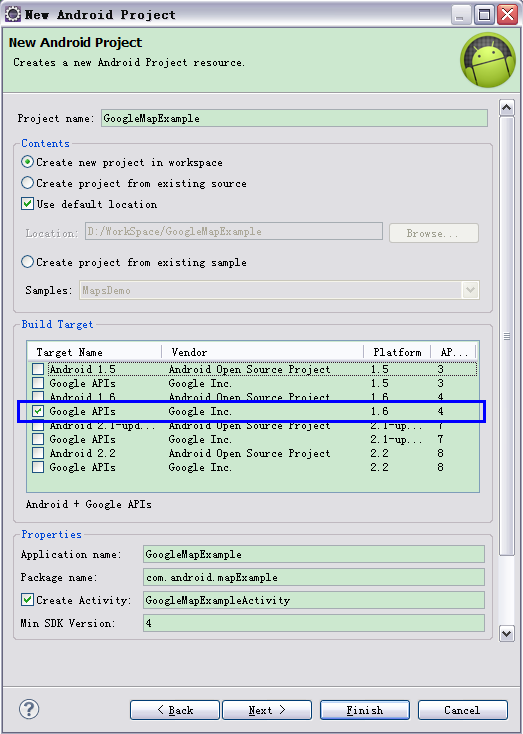Click the help question mark icon
523x734 pixels.
[29, 710]
